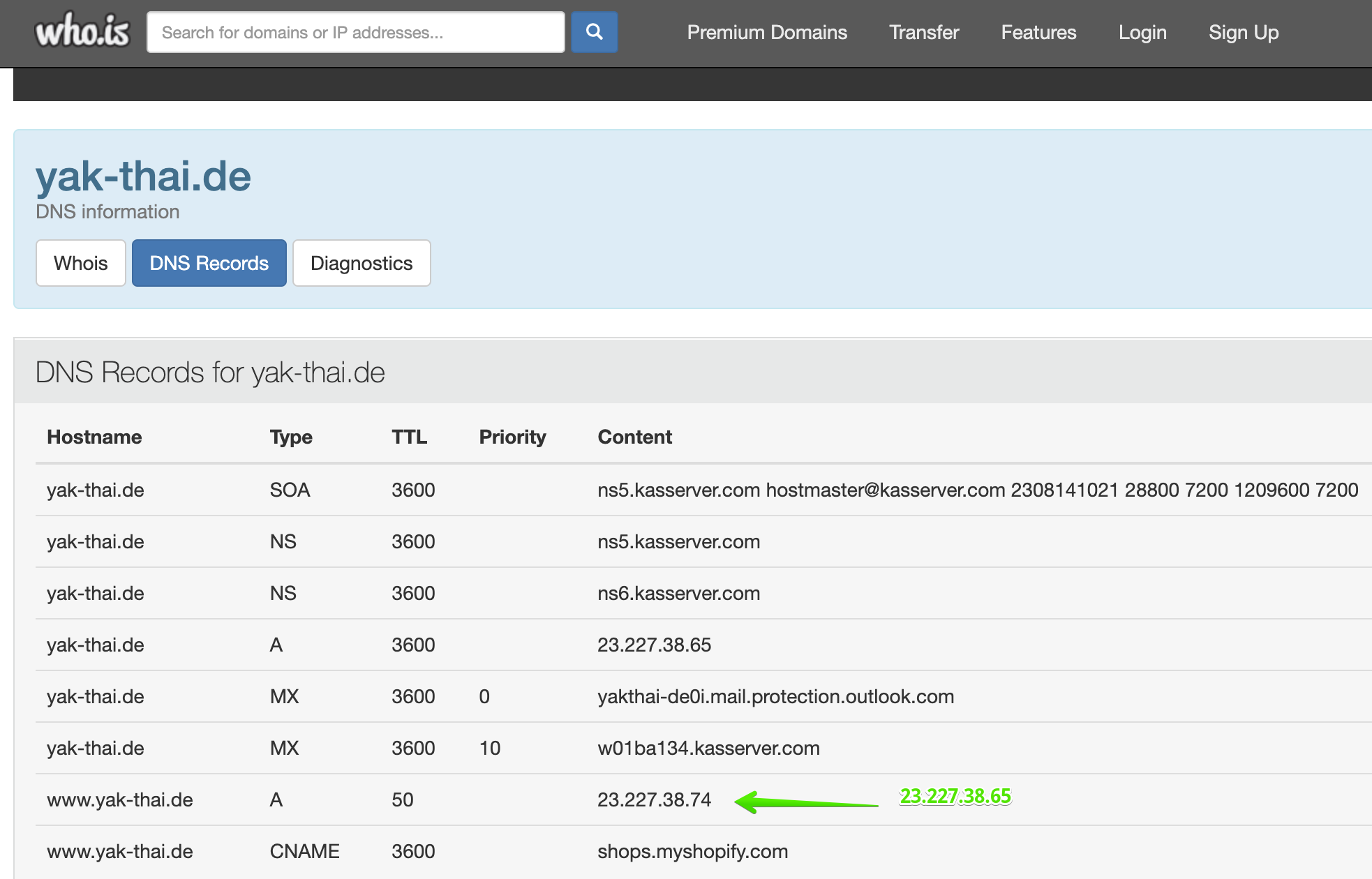
Task: Open the Diagnostics tab
Action: pos(361,263)
